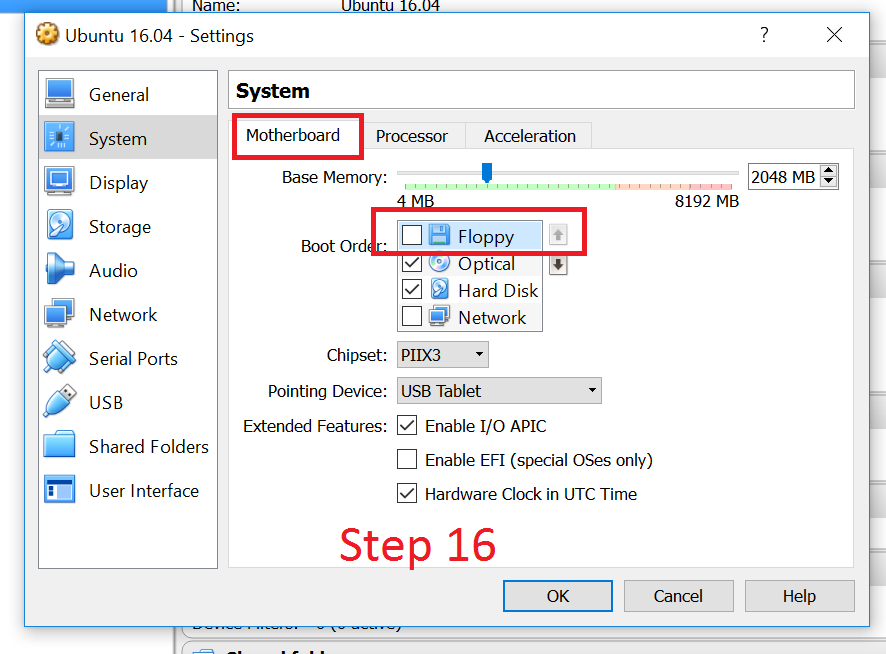The width and height of the screenshot is (886, 654).
Task: Click the General monitor icon in sidebar
Action: click(x=59, y=94)
